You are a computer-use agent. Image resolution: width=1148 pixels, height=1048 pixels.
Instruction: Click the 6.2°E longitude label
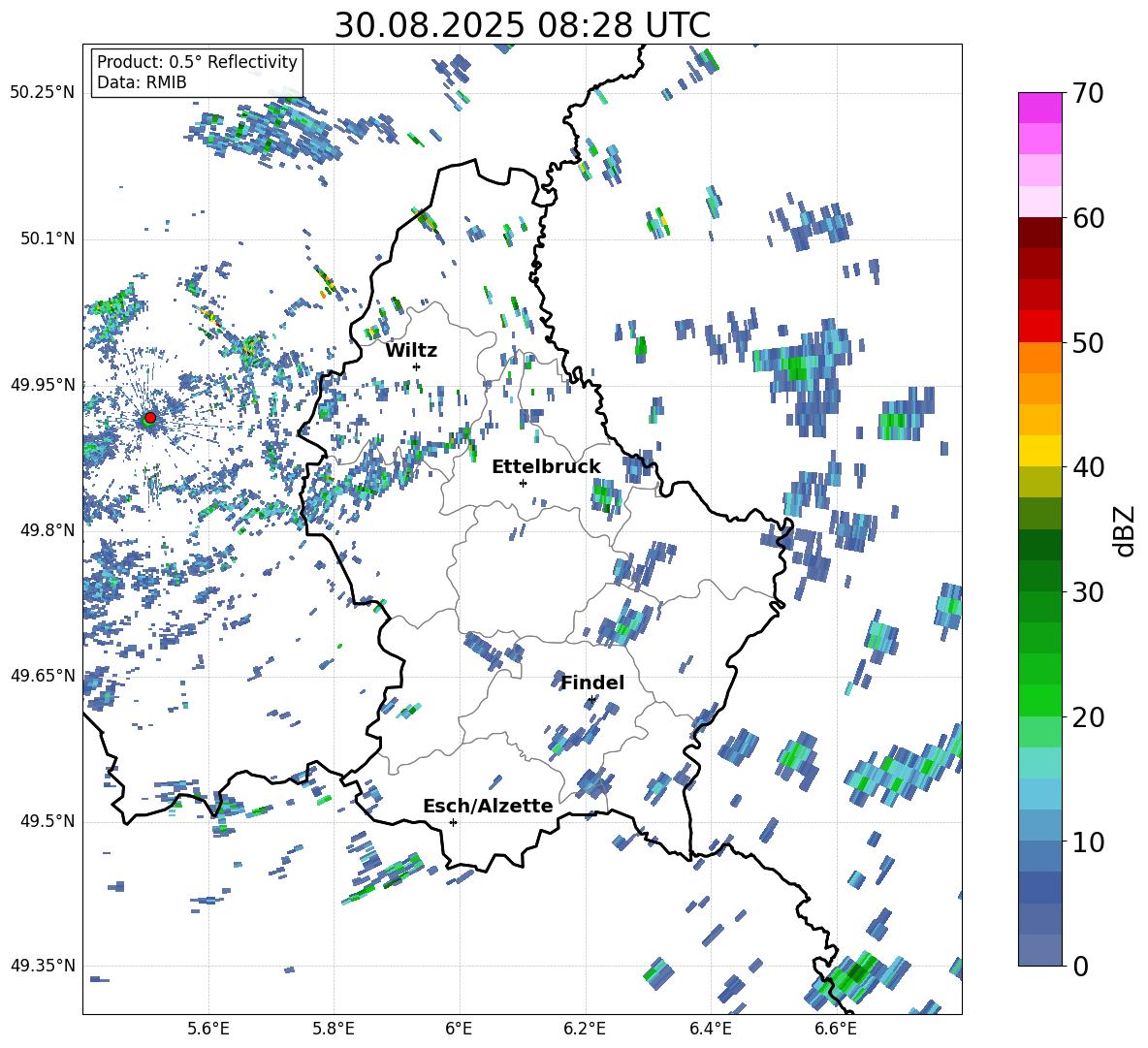pyautogui.click(x=585, y=1029)
